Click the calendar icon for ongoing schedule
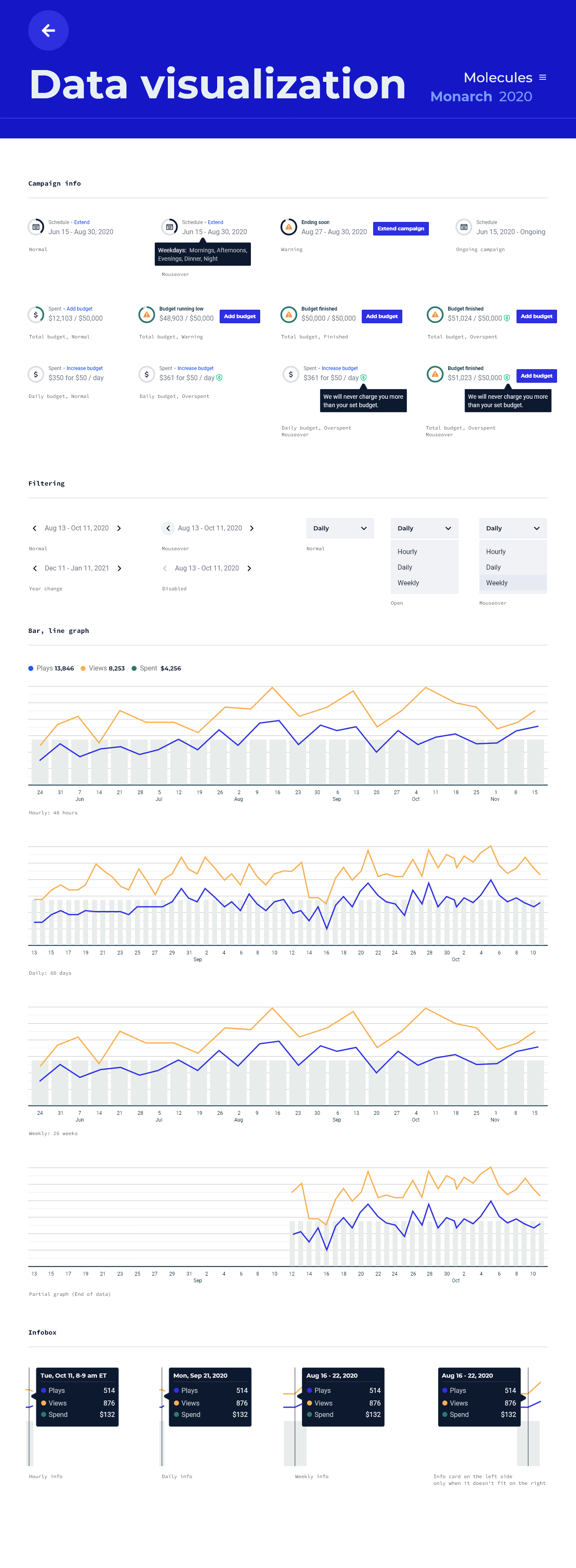This screenshot has height=1568, width=576. [463, 227]
